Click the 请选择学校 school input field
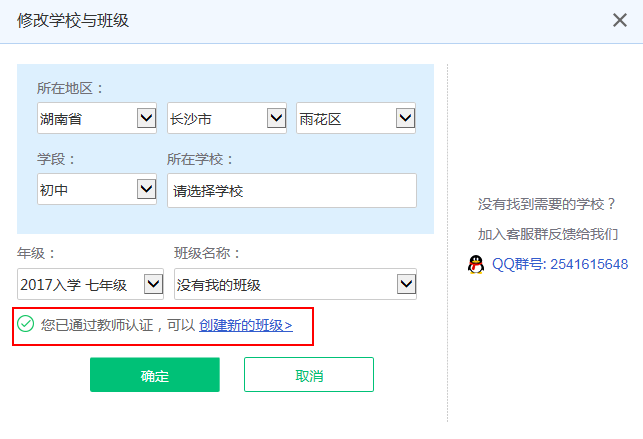This screenshot has width=643, height=439. click(292, 191)
